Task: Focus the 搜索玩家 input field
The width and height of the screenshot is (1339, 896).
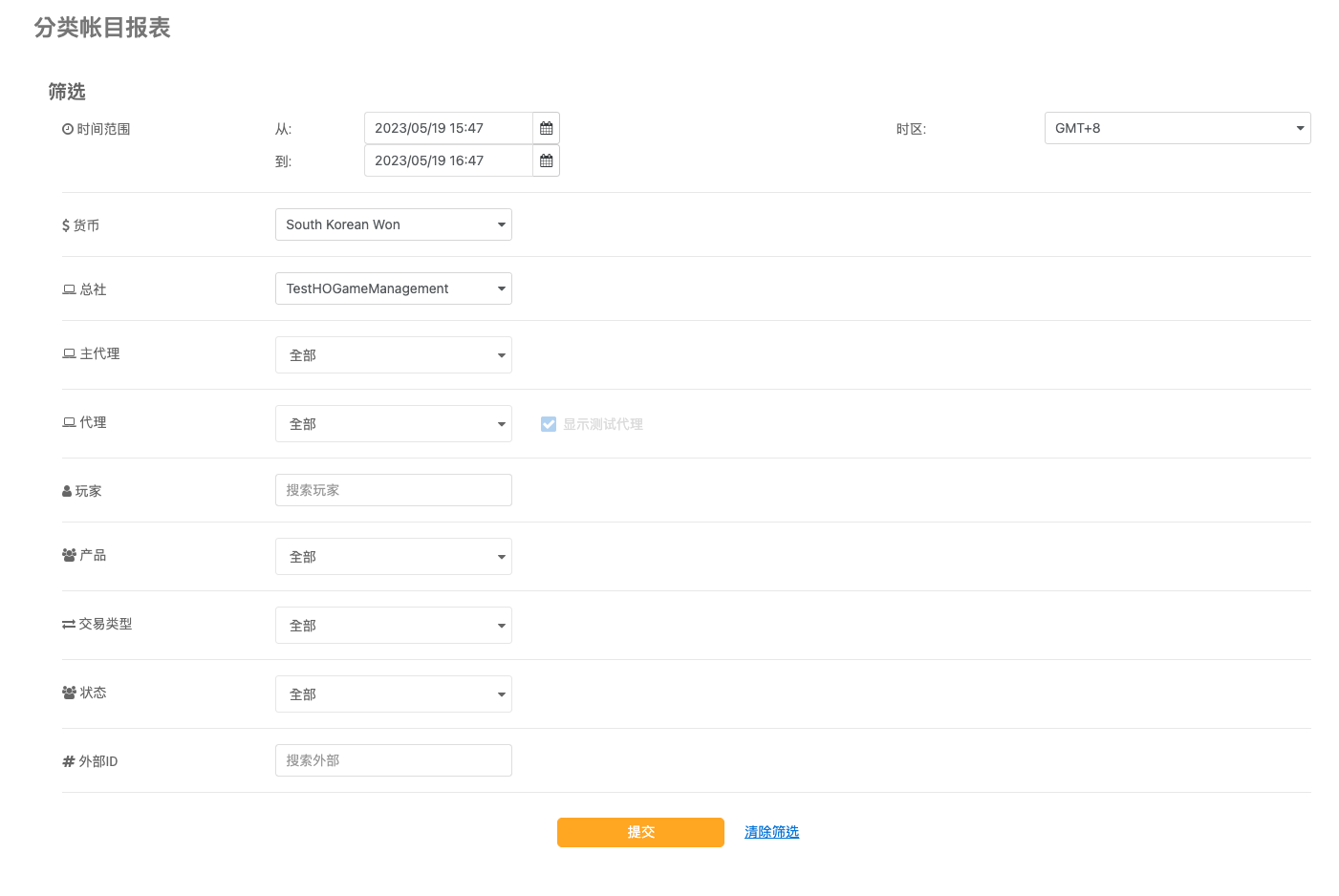Action: click(393, 490)
